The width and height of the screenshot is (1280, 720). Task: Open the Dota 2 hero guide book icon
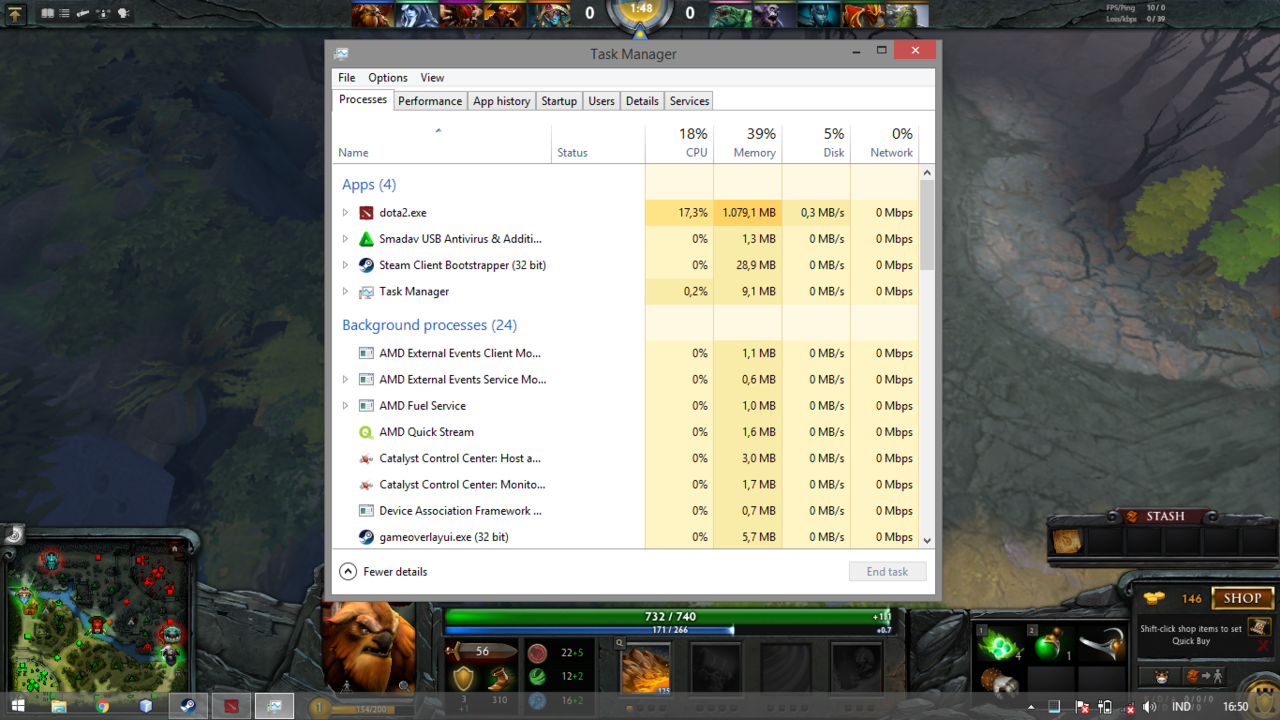tap(47, 14)
